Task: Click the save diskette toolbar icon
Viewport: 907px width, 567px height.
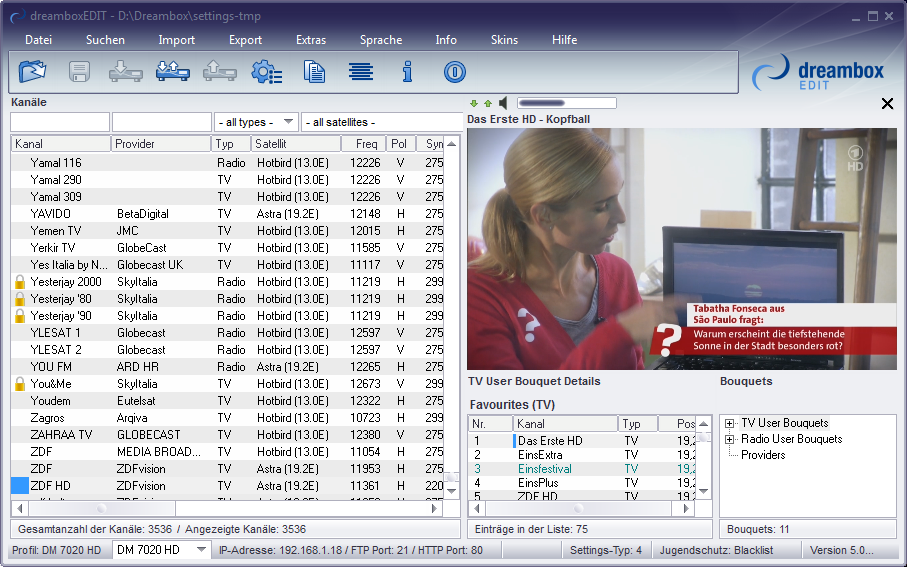Action: pyautogui.click(x=79, y=72)
